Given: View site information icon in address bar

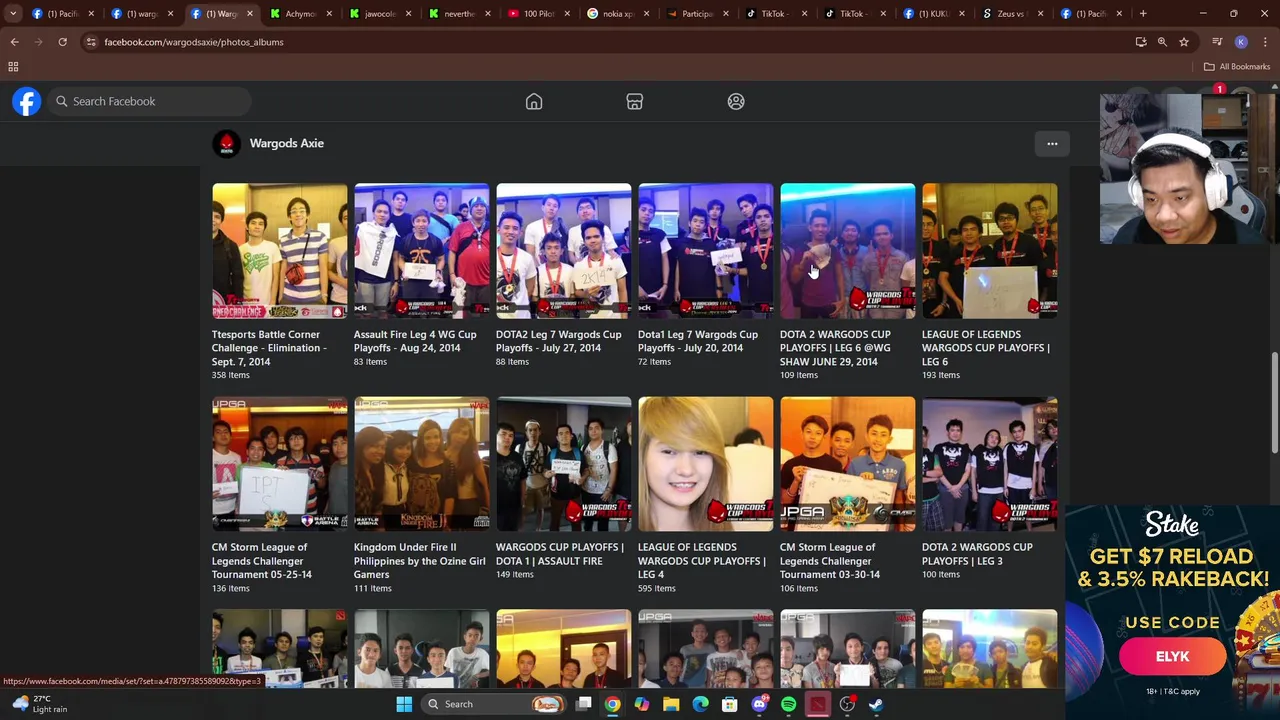Looking at the screenshot, I should 91,42.
